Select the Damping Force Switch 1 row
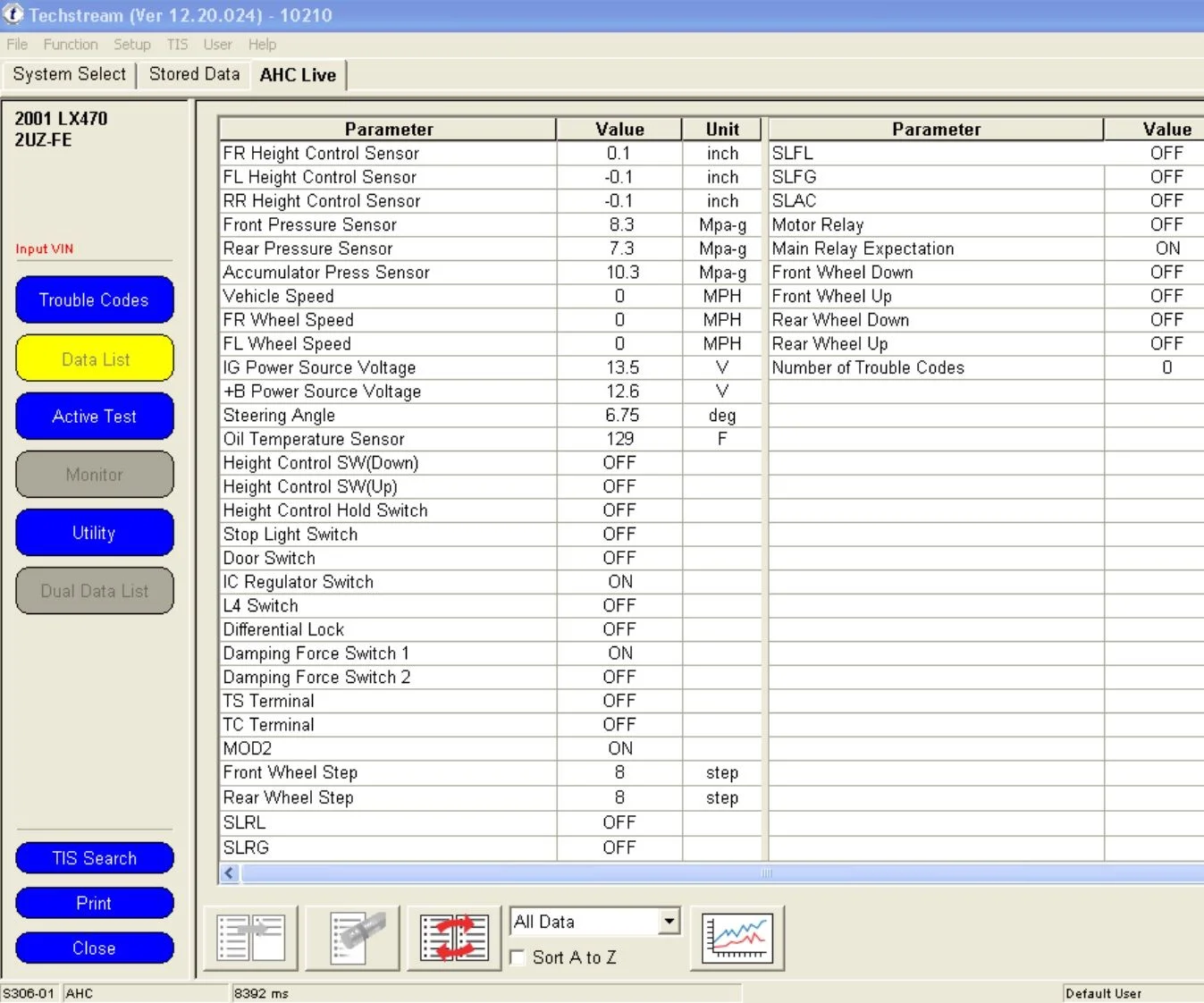This screenshot has height=1003, width=1204. [x=490, y=653]
